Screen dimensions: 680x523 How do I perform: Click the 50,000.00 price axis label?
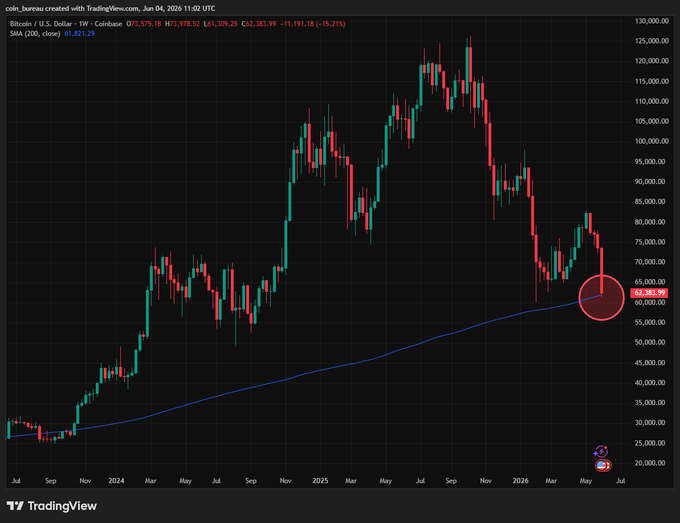pyautogui.click(x=650, y=342)
